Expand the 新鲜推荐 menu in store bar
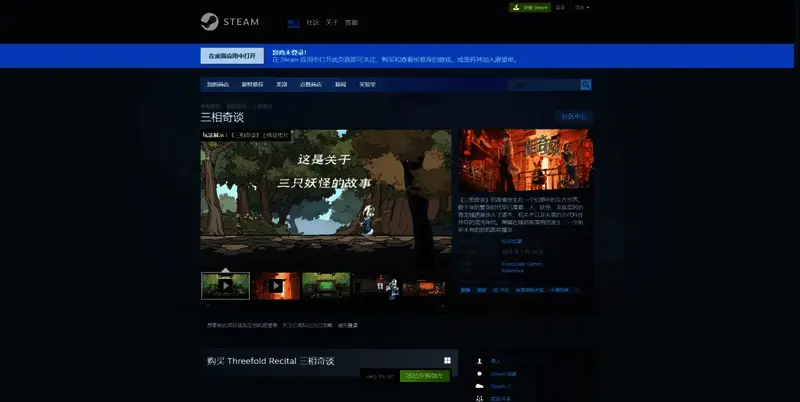The height and width of the screenshot is (402, 800). coord(255,85)
